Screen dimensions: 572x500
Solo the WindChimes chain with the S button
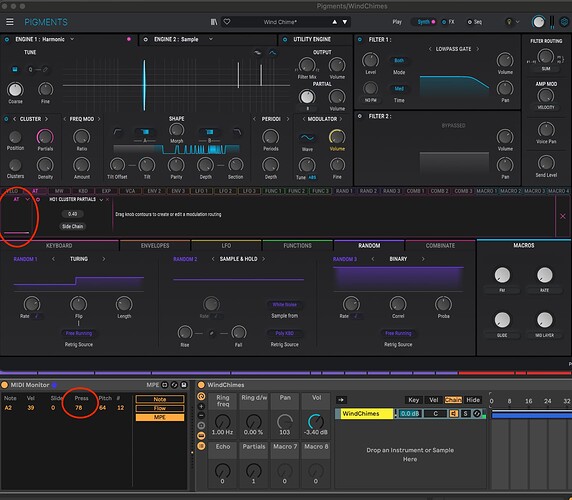465,414
